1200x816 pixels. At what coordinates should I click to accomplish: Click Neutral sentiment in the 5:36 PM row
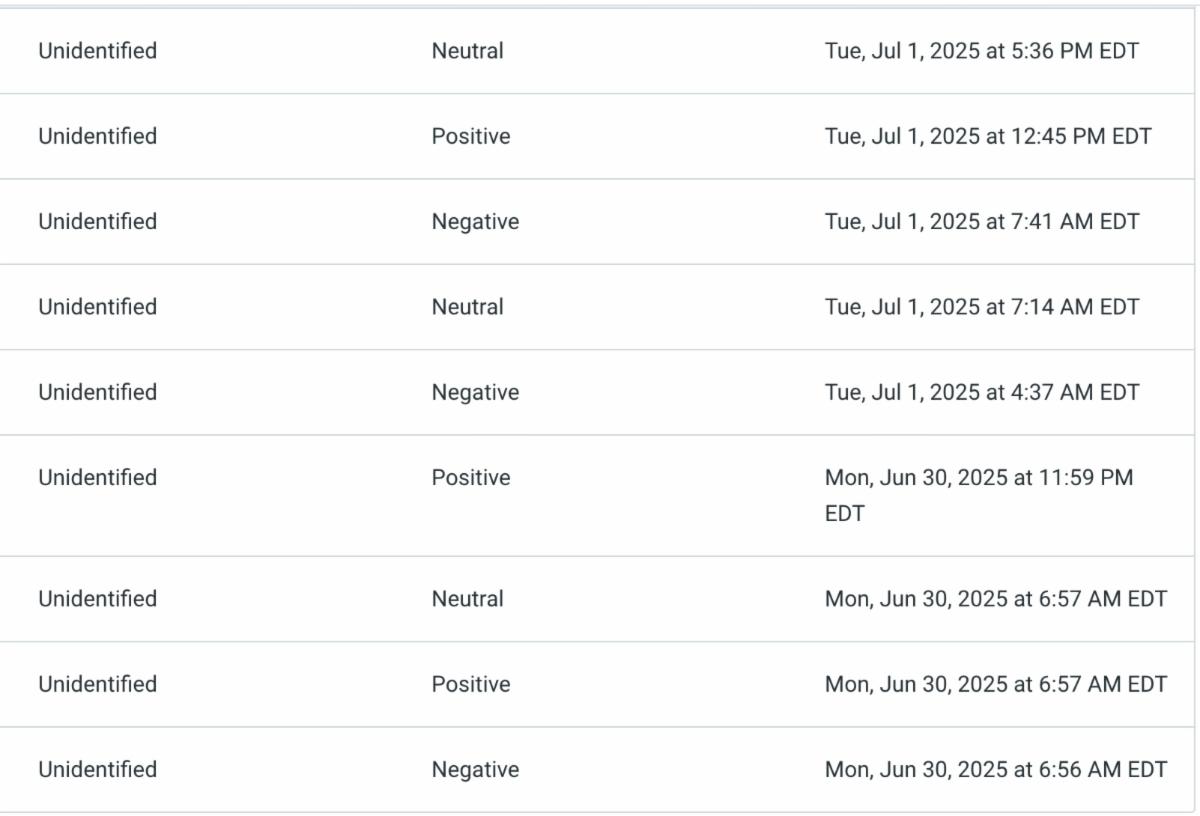[x=467, y=51]
